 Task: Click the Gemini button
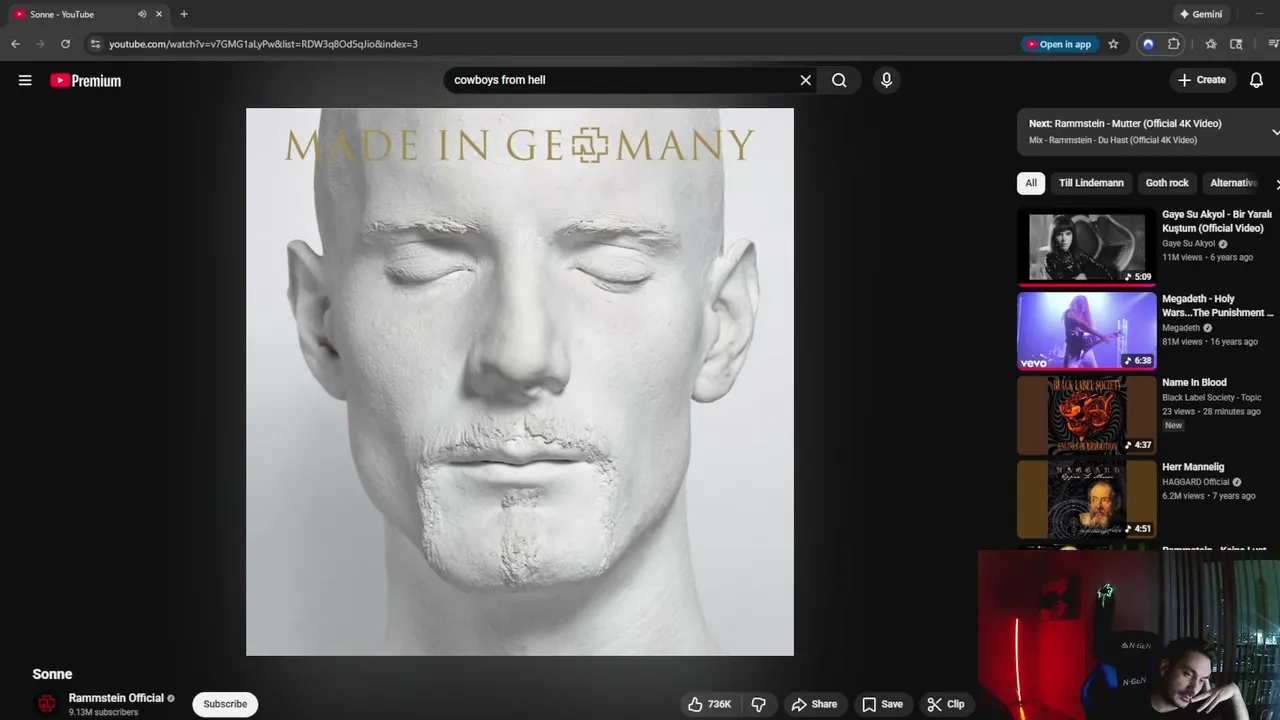pyautogui.click(x=1201, y=14)
